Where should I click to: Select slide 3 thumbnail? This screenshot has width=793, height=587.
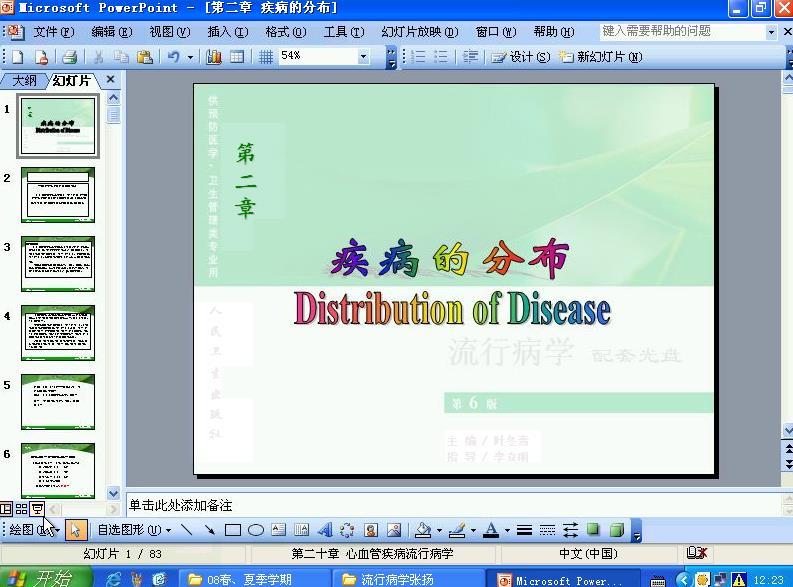click(x=58, y=264)
